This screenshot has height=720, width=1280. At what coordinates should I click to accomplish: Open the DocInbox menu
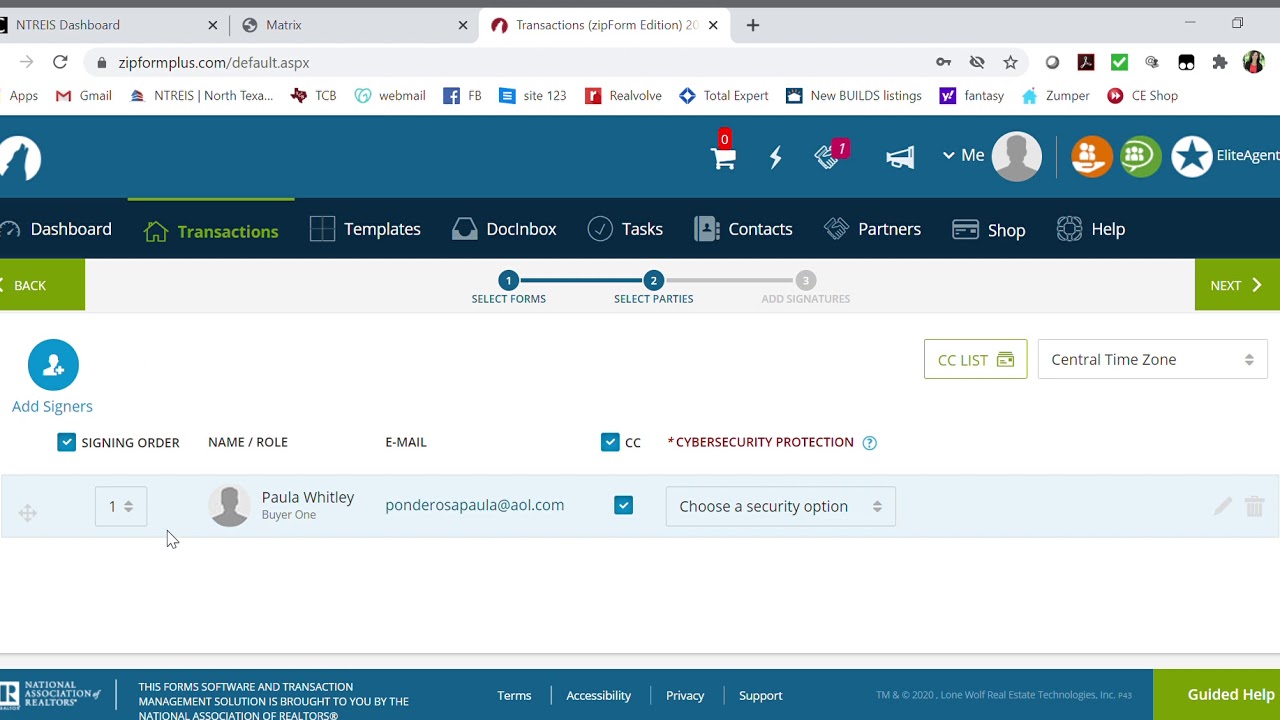pos(504,229)
